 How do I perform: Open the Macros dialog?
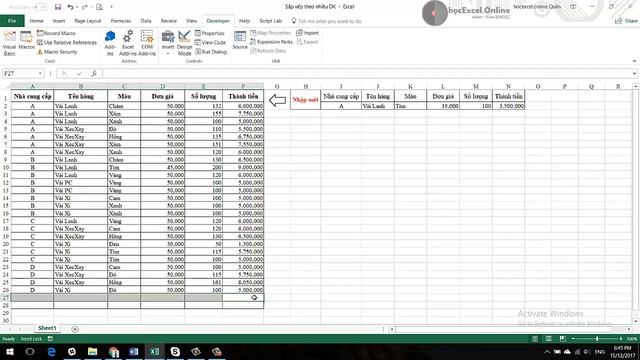[x=27, y=41]
